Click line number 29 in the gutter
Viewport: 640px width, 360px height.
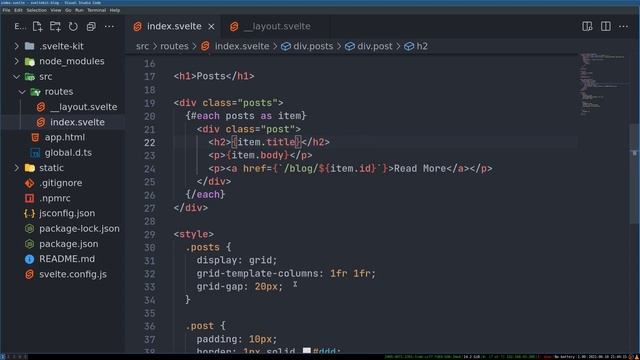coord(150,235)
